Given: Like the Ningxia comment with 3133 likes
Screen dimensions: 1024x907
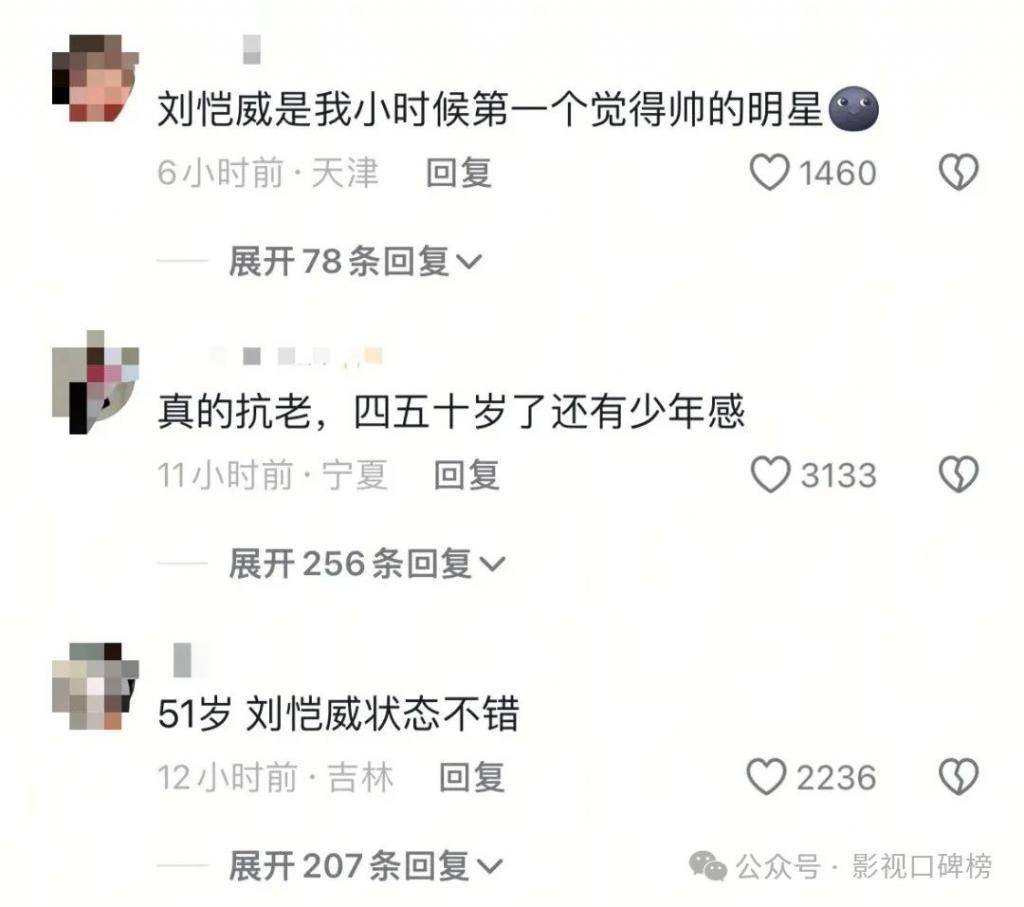Looking at the screenshot, I should [x=770, y=474].
